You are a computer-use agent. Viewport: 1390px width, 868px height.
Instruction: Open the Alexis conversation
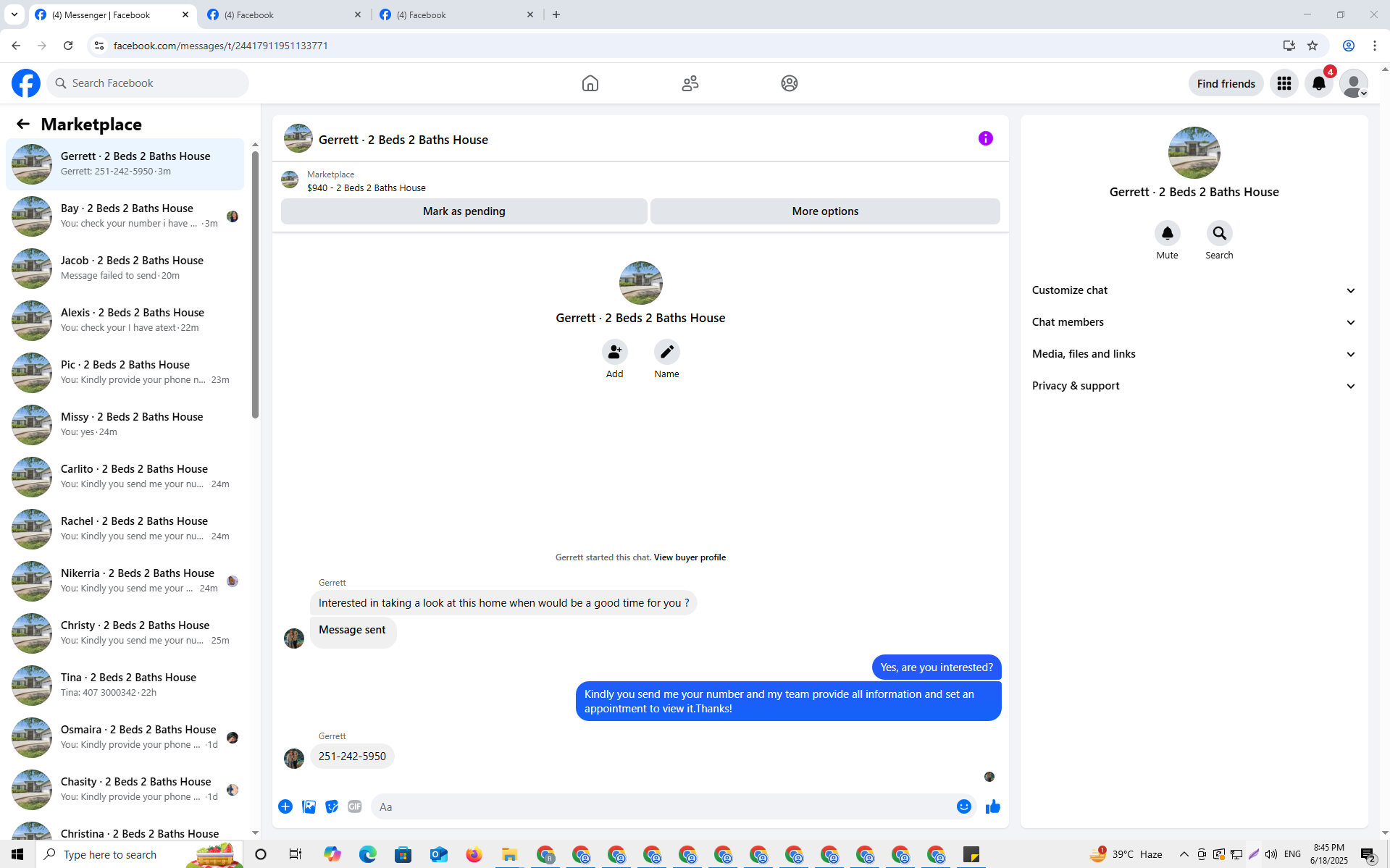[125, 321]
